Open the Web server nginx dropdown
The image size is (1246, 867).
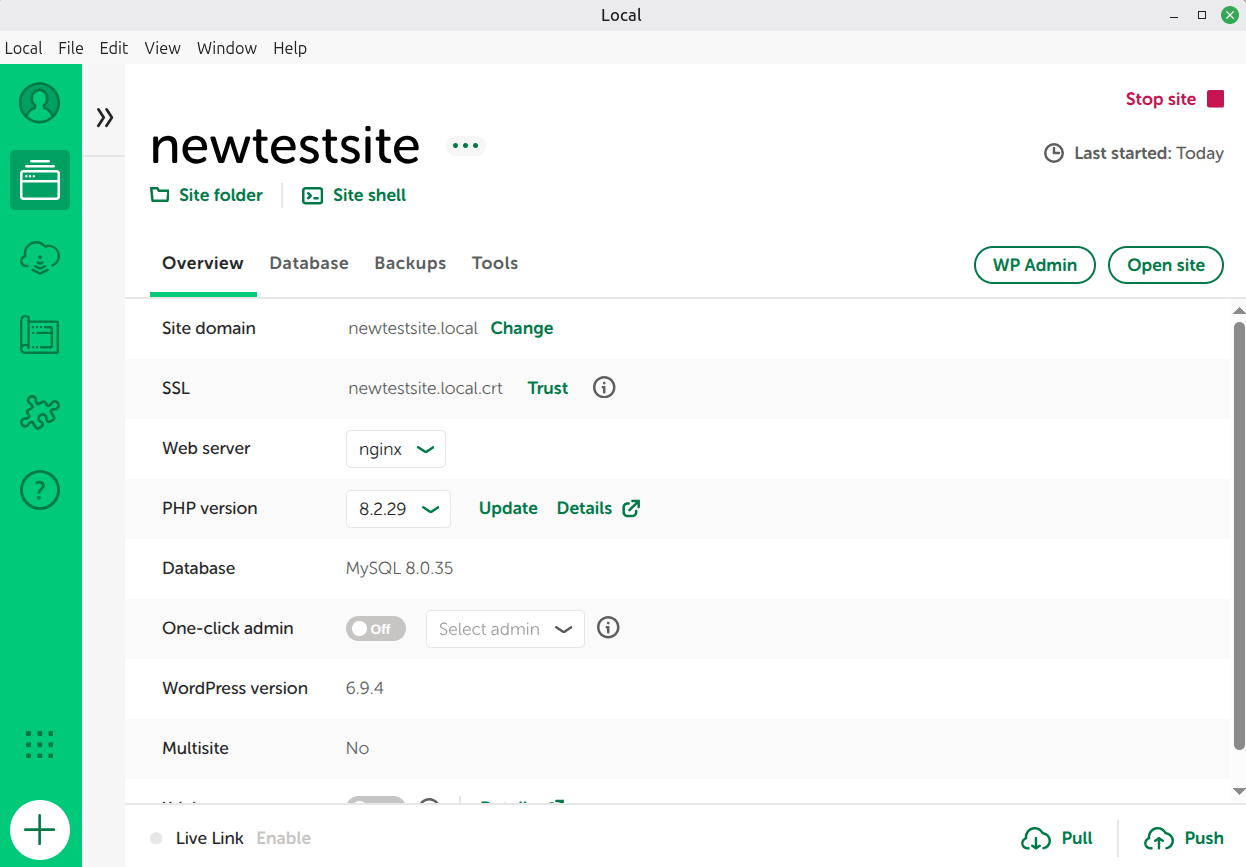pos(396,449)
